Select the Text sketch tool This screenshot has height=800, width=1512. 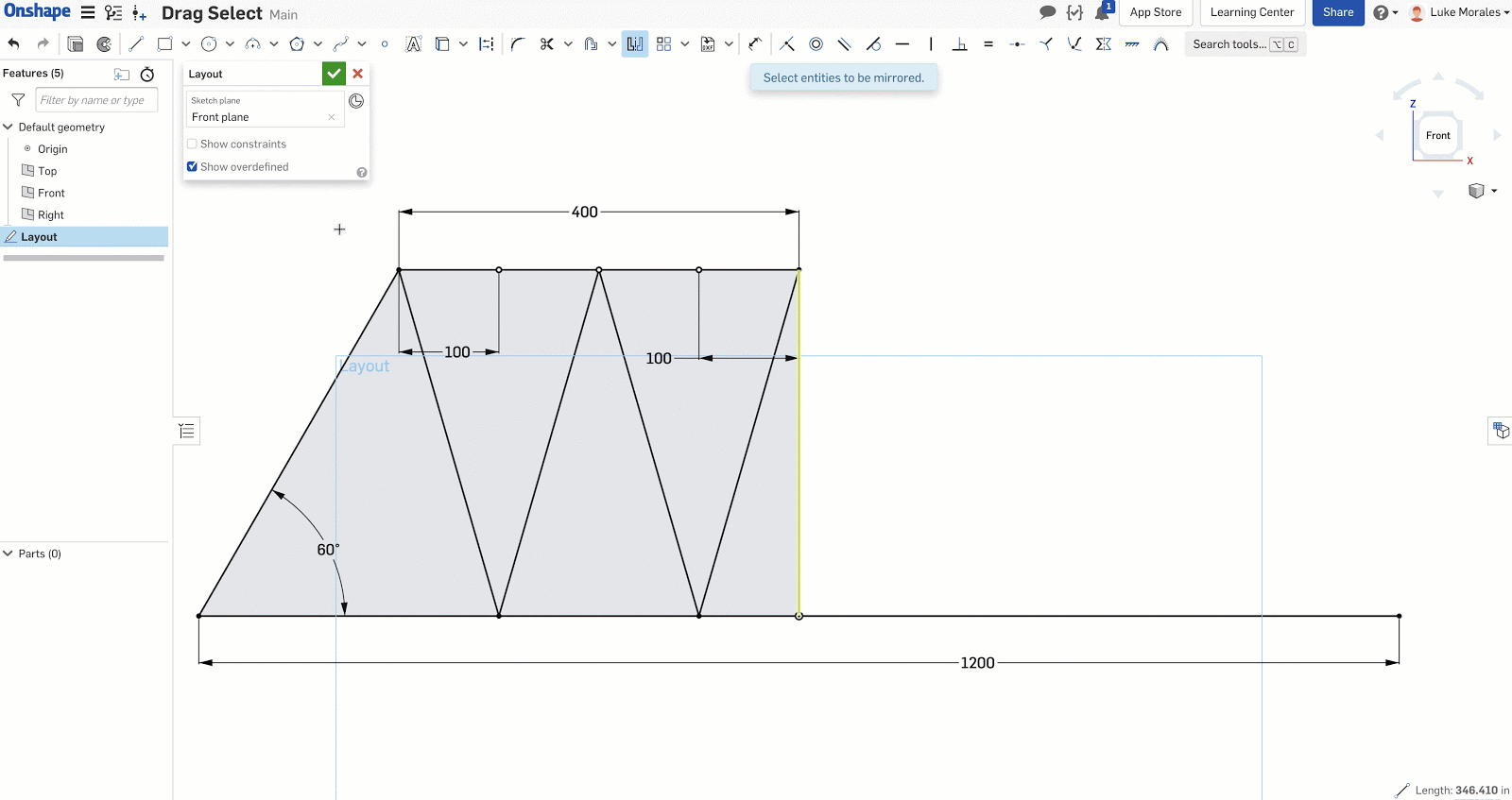click(x=413, y=43)
